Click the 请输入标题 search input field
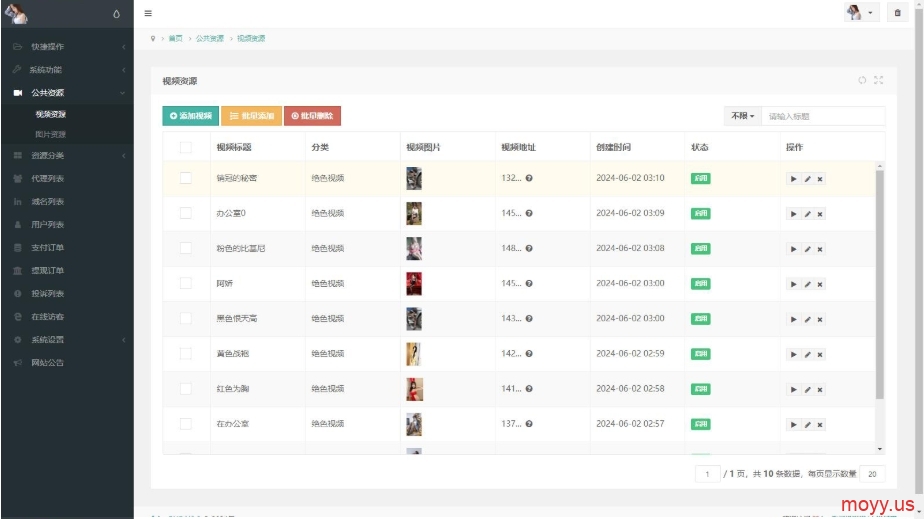The image size is (924, 519). (823, 116)
